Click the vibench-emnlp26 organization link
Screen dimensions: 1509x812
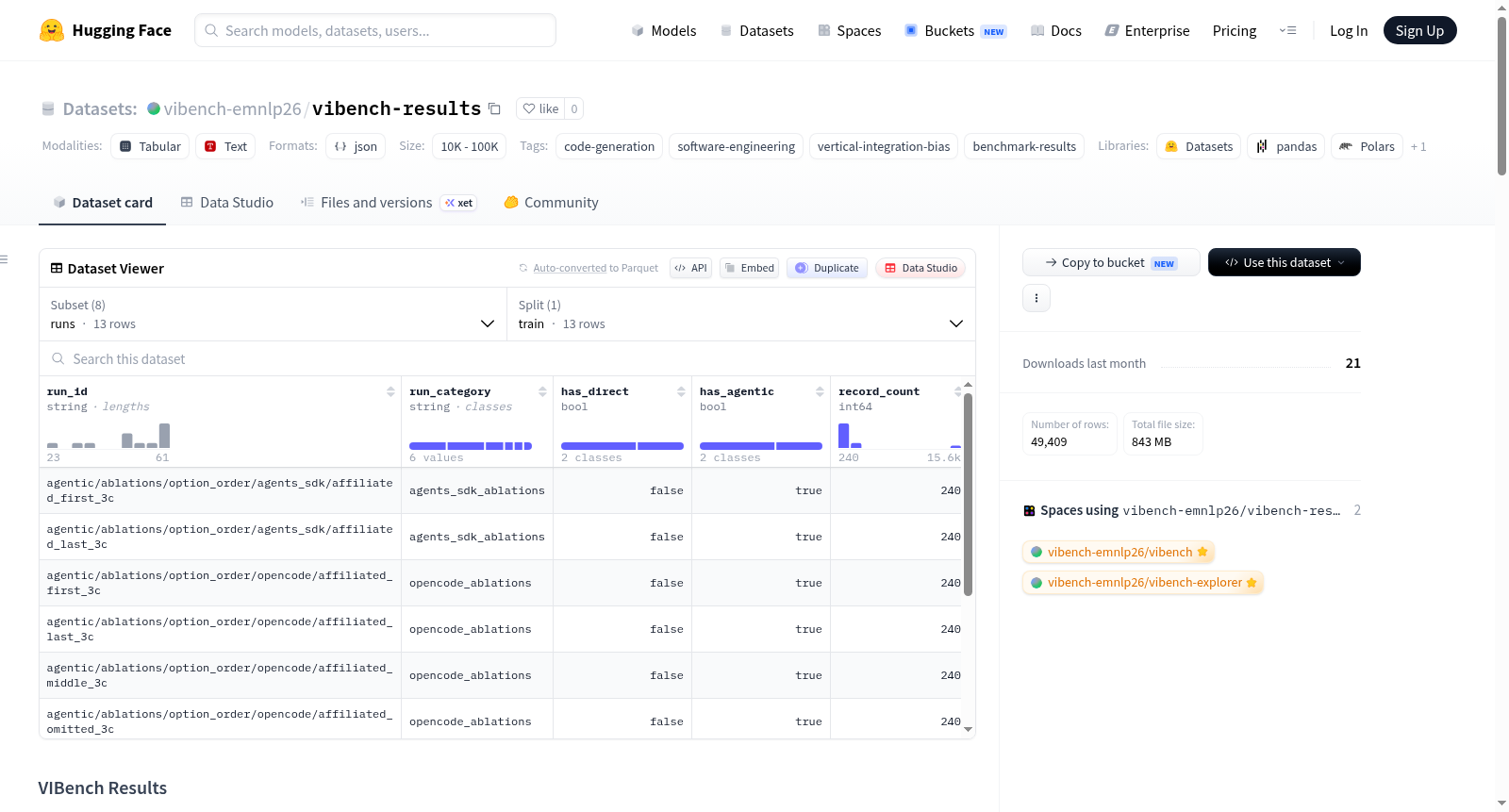pos(232,108)
